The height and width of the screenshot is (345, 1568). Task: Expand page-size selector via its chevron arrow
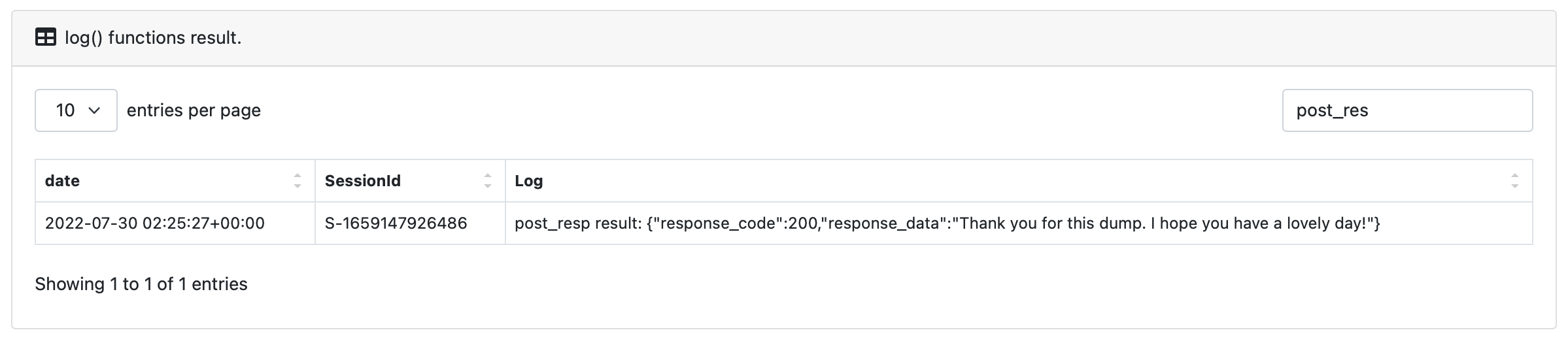click(94, 110)
